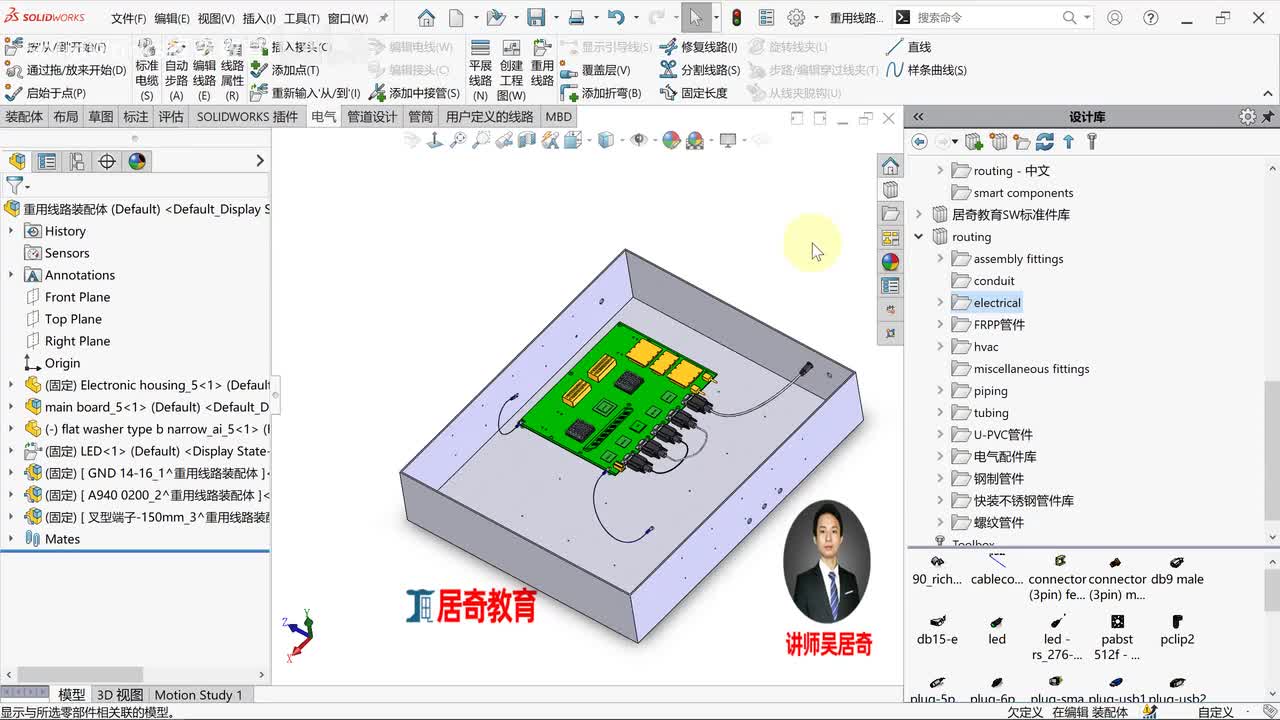Click Create Drawing (创建工程图) tool
Viewport: 1280px width, 720px height.
tap(511, 70)
